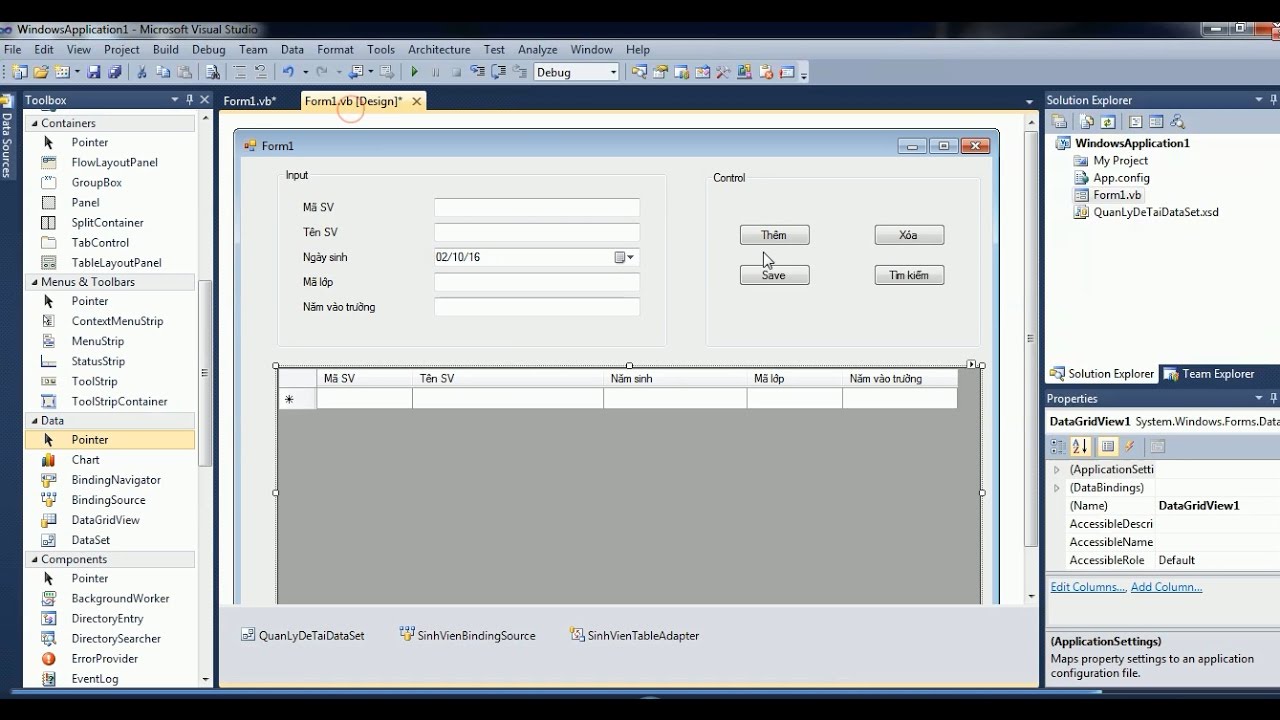The height and width of the screenshot is (720, 1280).
Task: Select QuanLyDeTaiDataSet in the component tray
Action: point(303,635)
